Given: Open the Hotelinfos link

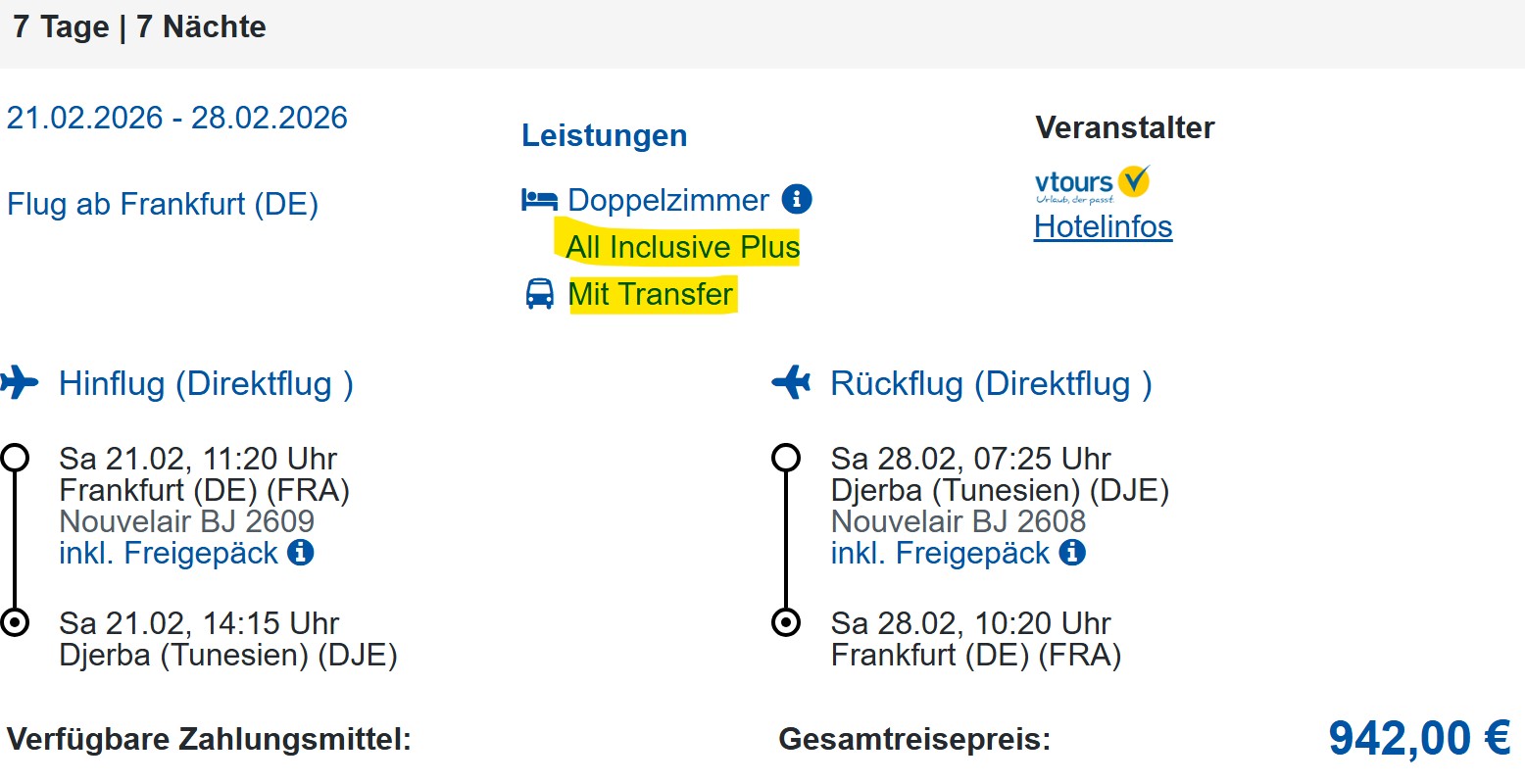Looking at the screenshot, I should click(x=1103, y=226).
